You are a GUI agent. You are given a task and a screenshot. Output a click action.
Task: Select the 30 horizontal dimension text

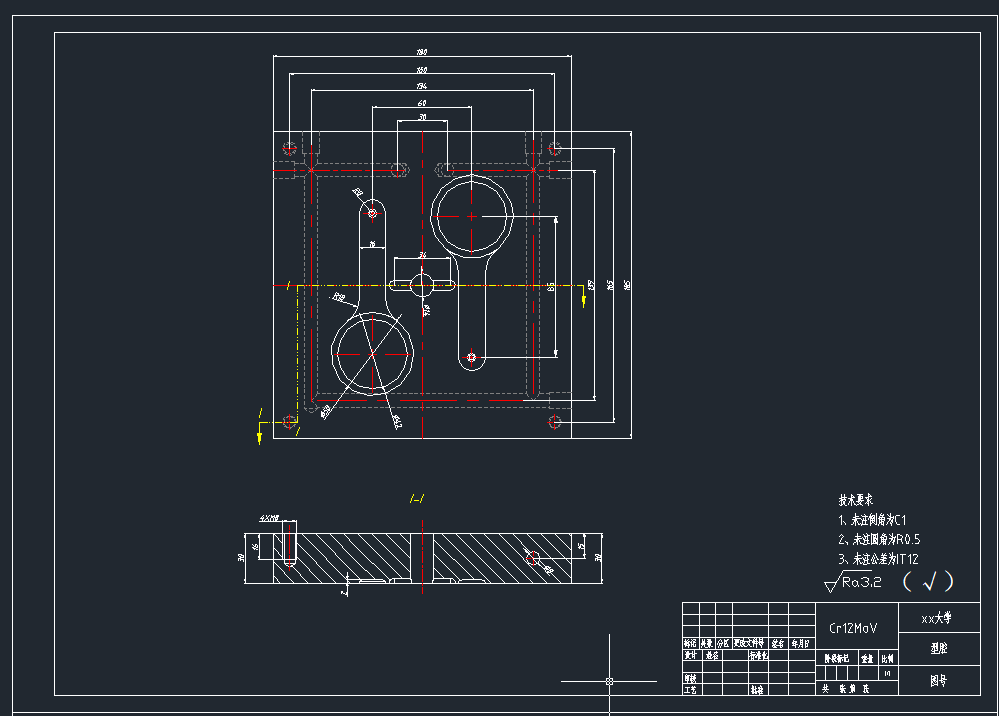pos(422,117)
